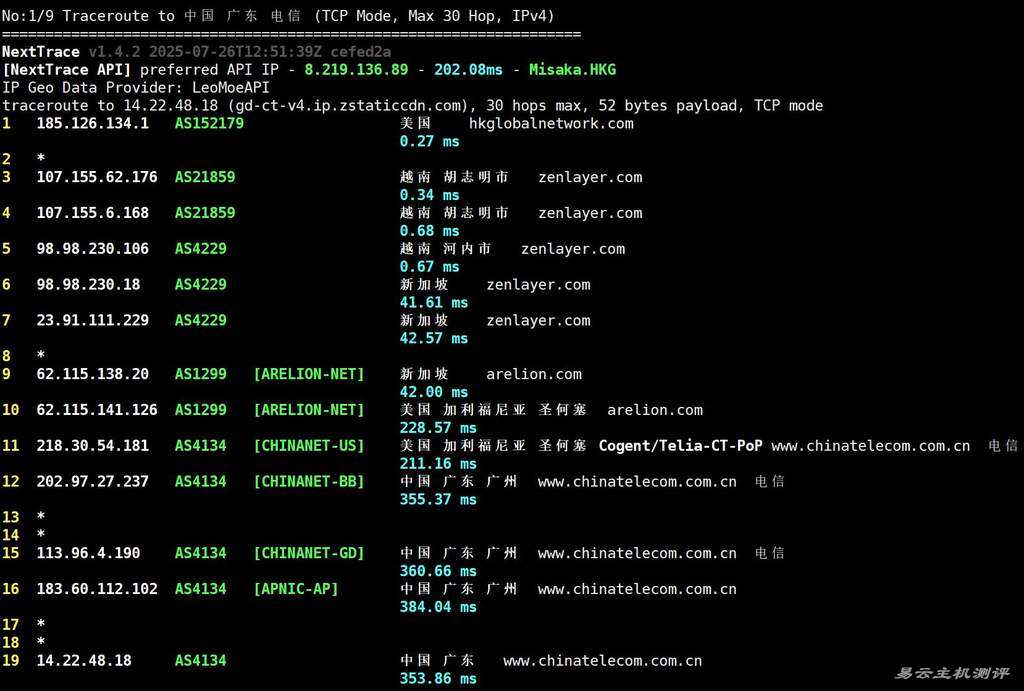
Task: Click the 0.27 ms latency value
Action: tap(429, 141)
